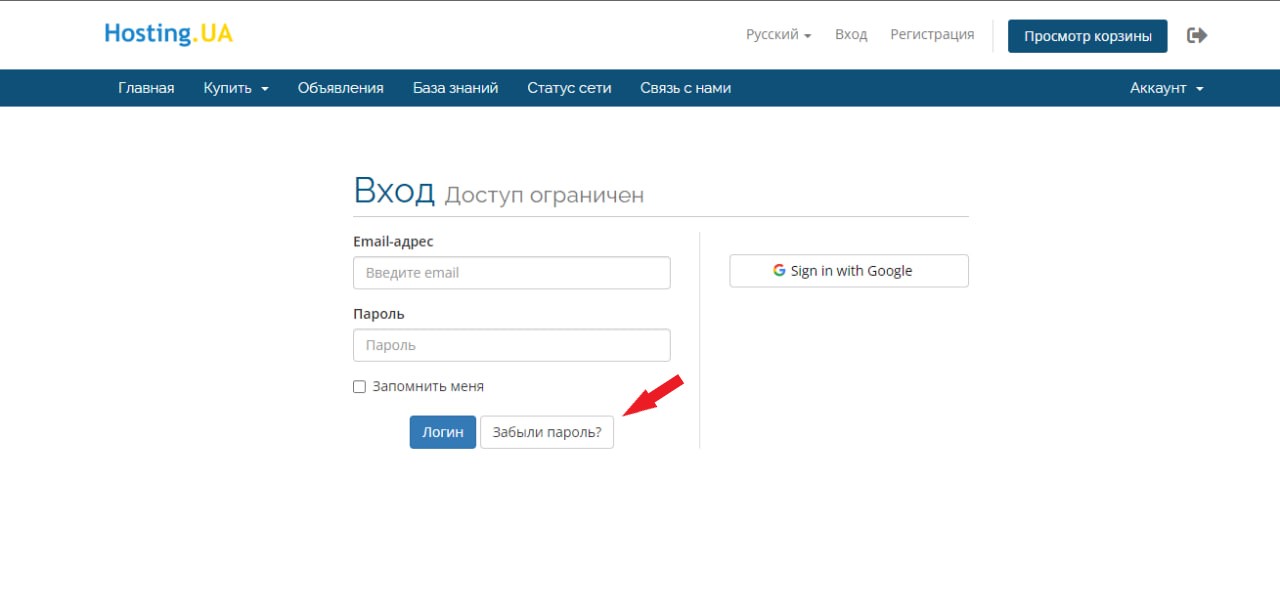Click the Запомнить меня label text

(x=427, y=386)
